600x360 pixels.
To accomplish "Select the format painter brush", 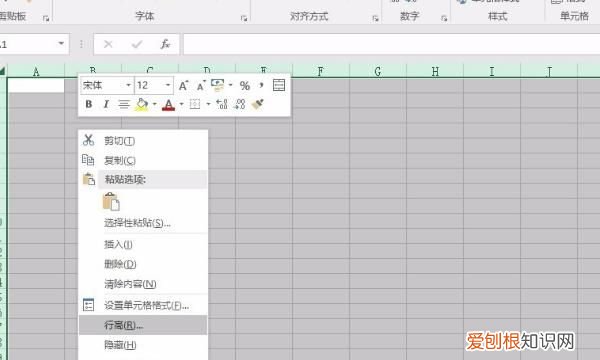I will [x=258, y=104].
